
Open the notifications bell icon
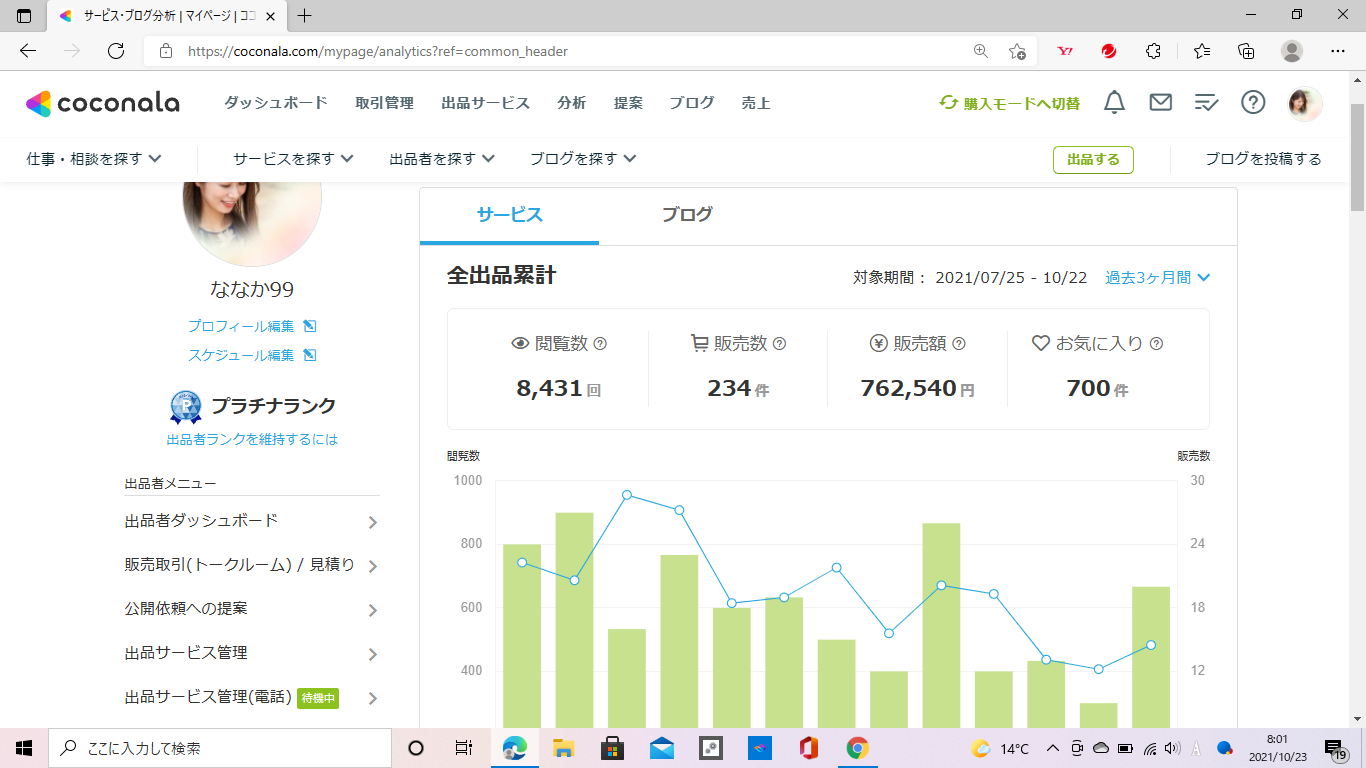coord(1114,102)
